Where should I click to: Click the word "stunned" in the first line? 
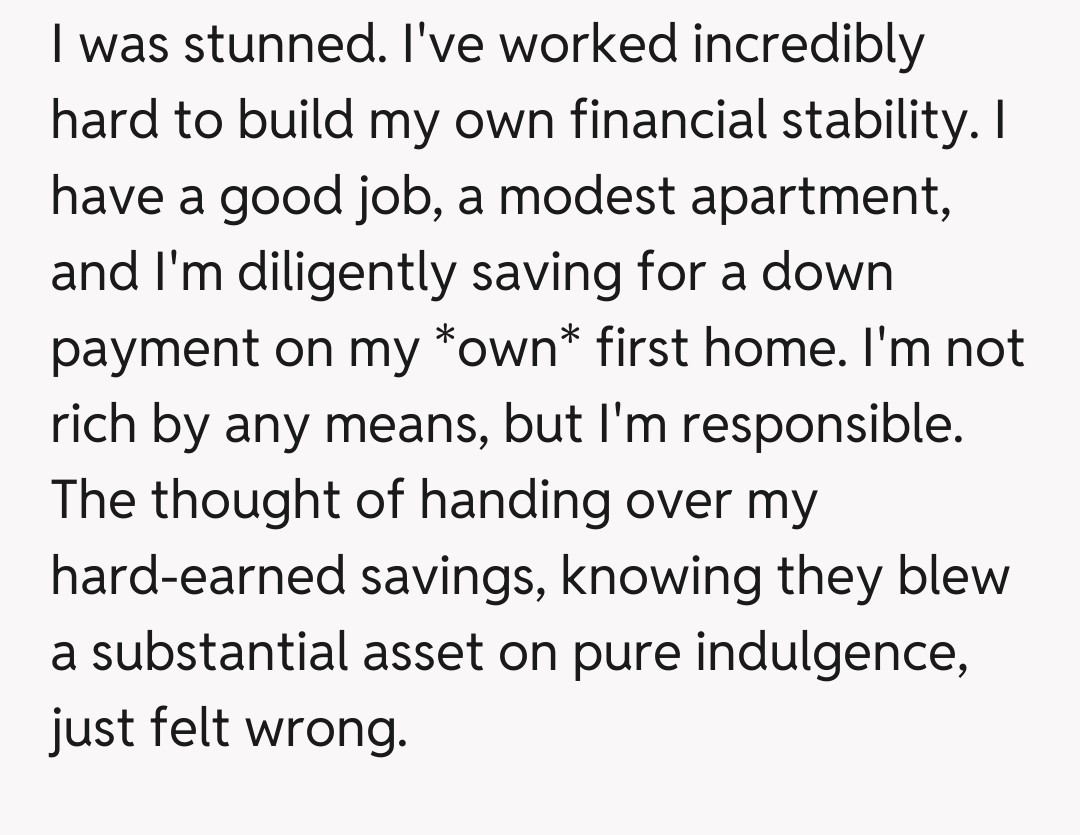[293, 46]
